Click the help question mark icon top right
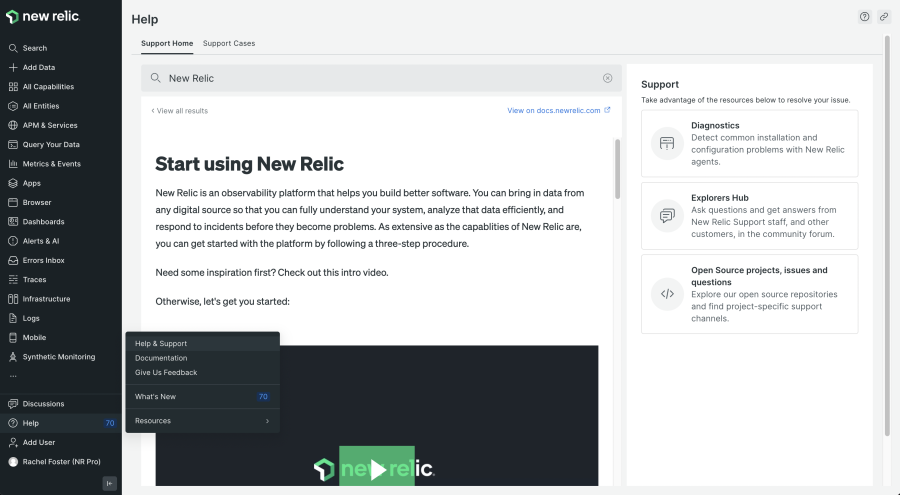Image resolution: width=900 pixels, height=495 pixels. 864,17
